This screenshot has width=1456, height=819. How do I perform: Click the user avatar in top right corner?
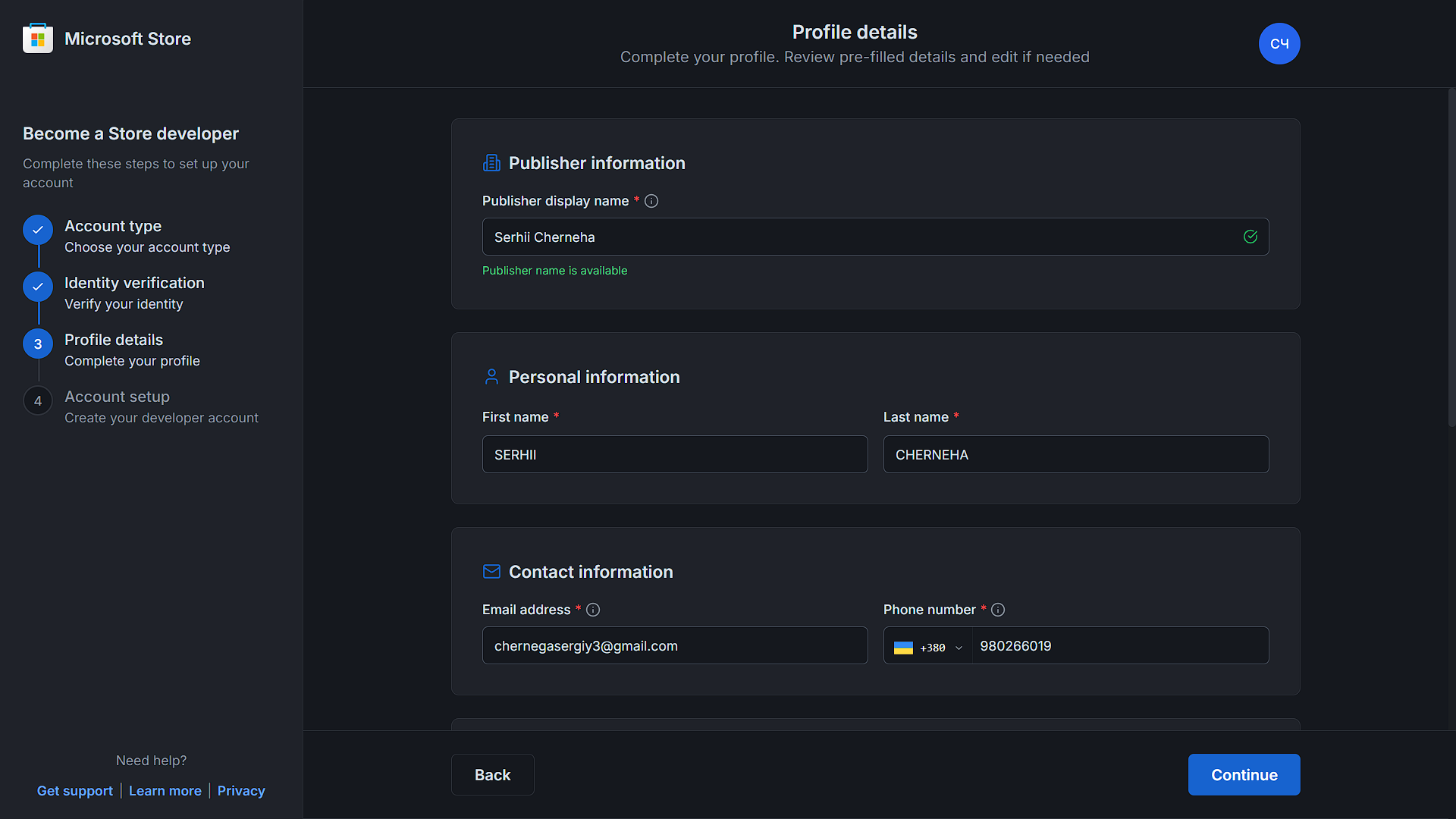(1279, 43)
